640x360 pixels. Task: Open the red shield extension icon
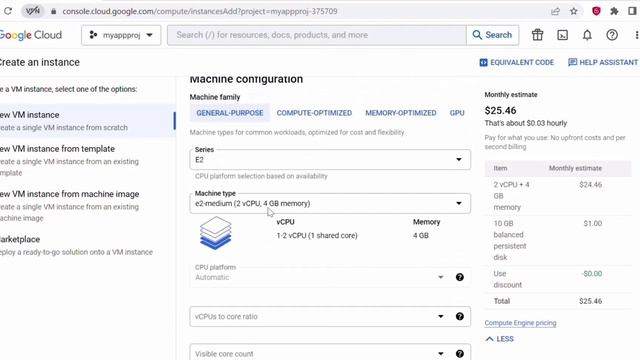(596, 11)
